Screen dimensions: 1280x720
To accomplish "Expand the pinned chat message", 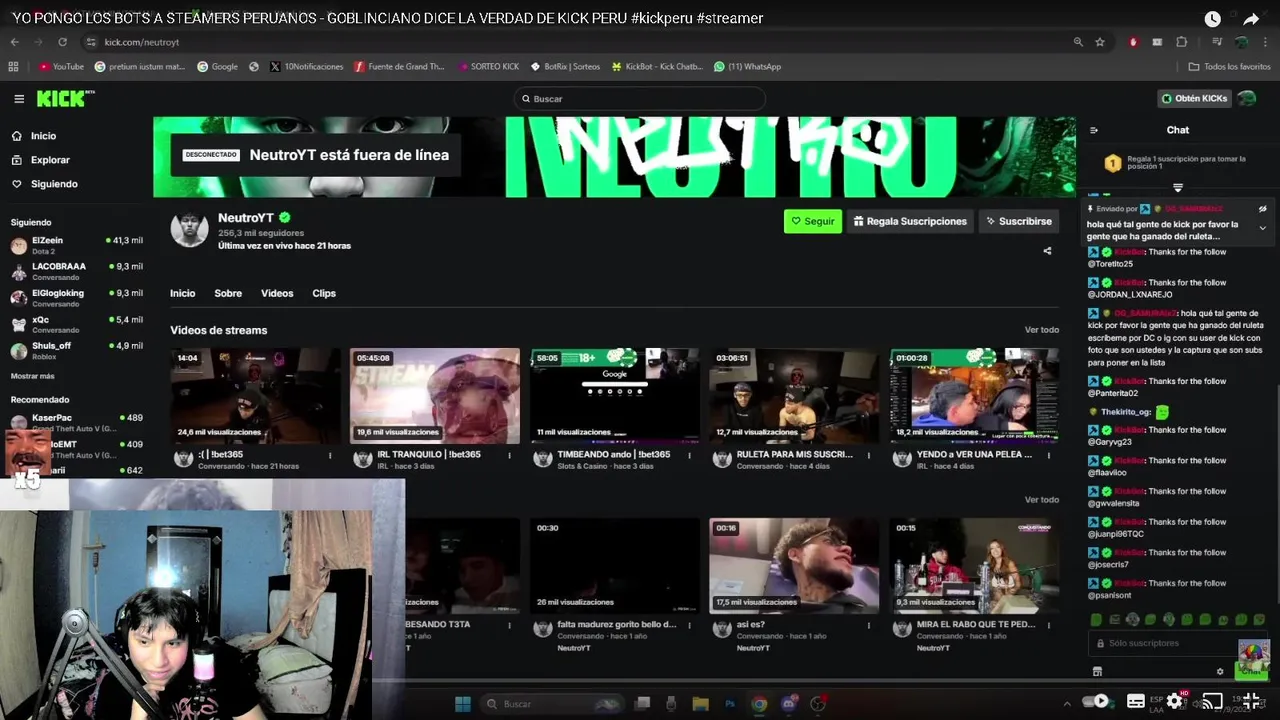I will pyautogui.click(x=1263, y=228).
